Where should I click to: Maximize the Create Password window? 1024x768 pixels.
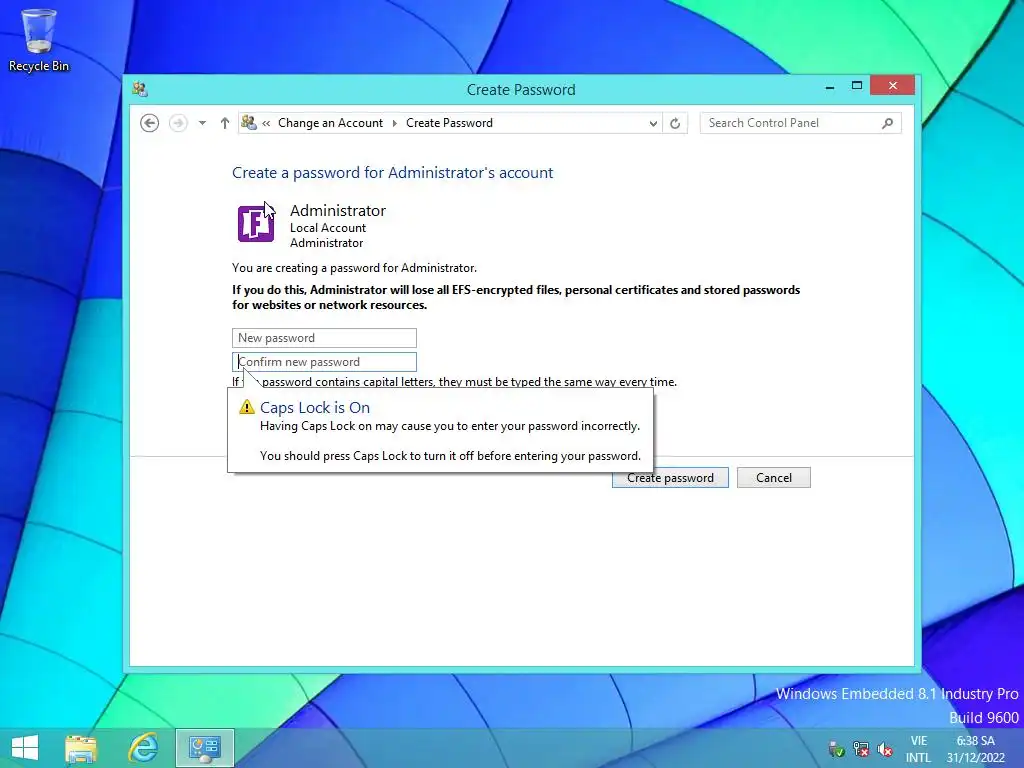coord(857,86)
